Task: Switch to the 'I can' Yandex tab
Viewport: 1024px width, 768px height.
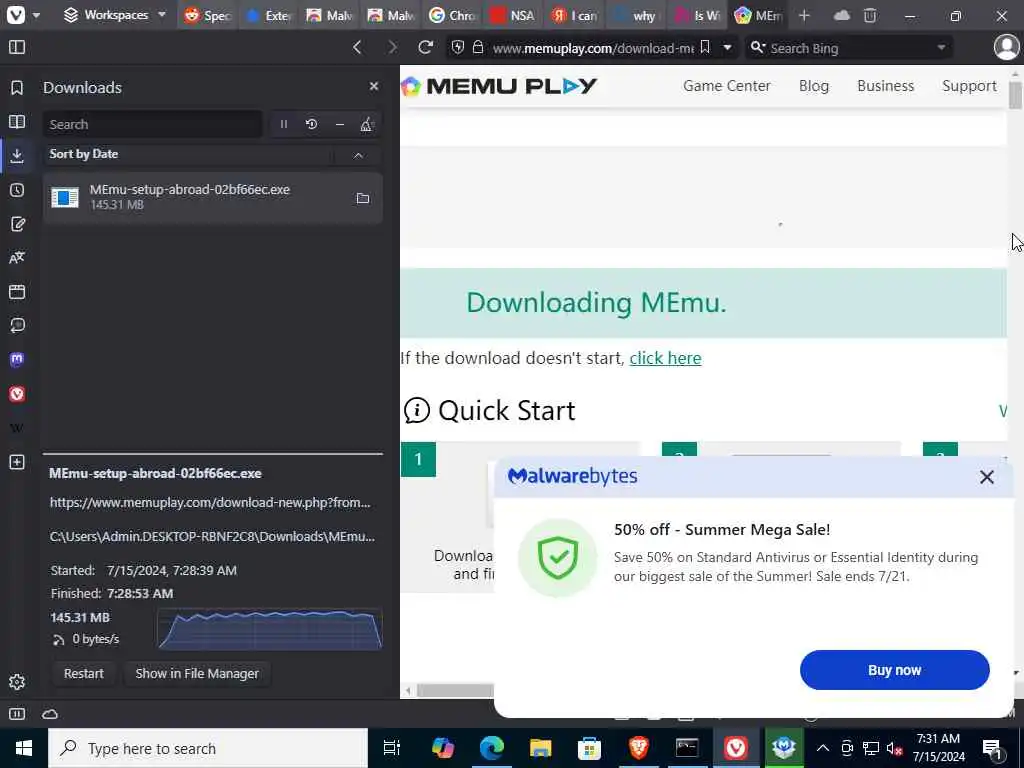Action: (x=575, y=15)
